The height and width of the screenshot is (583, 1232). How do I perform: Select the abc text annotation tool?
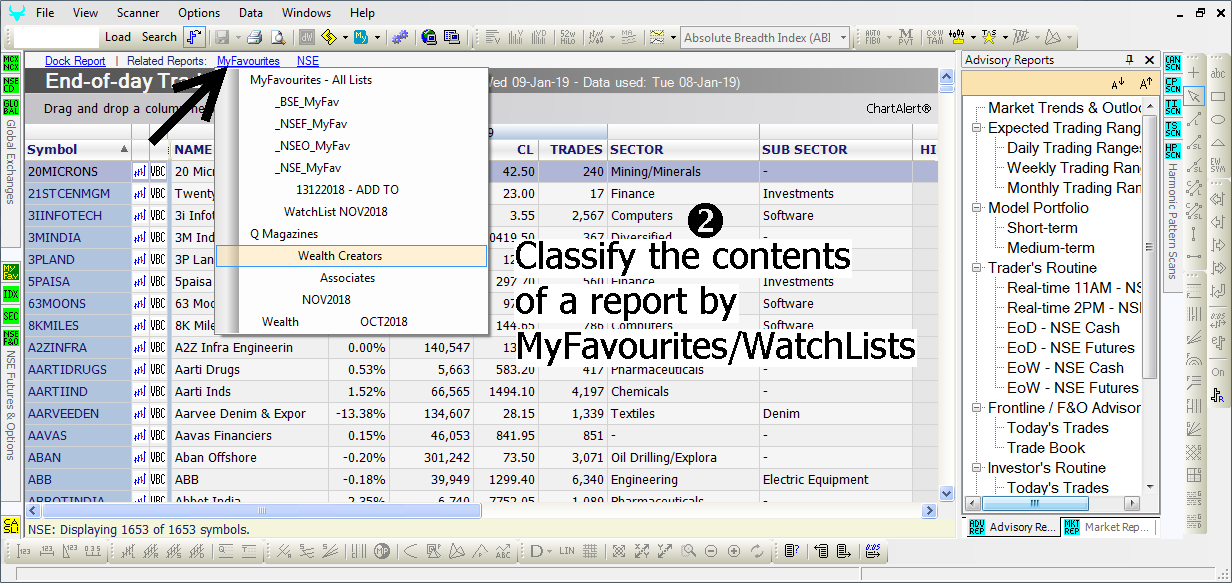point(1218,74)
